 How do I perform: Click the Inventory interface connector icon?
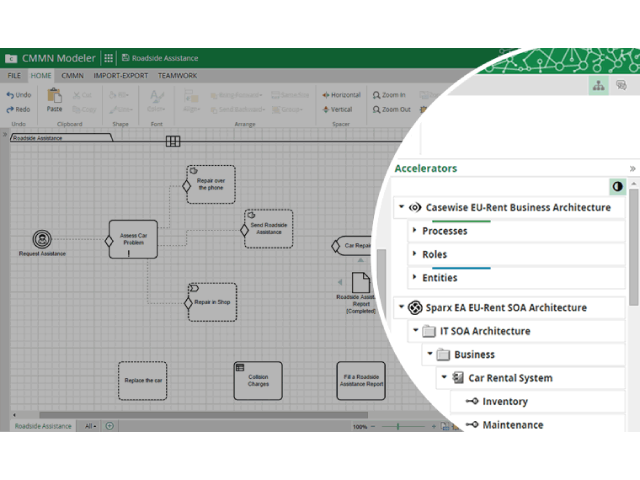472,401
